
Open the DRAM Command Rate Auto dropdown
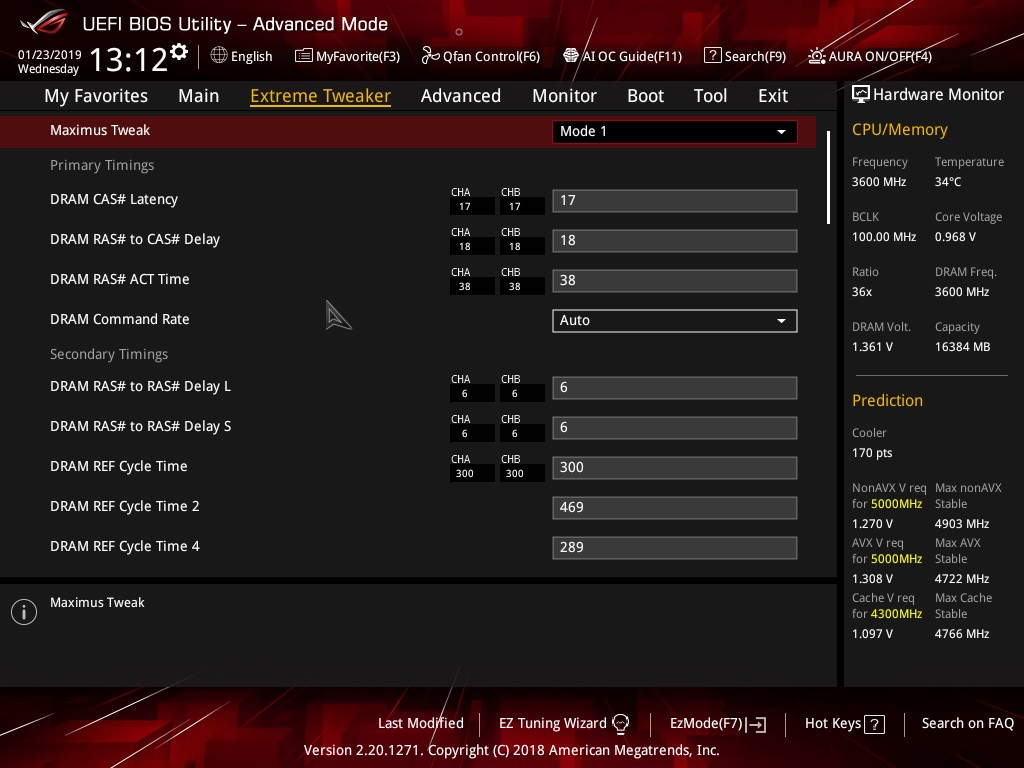click(x=675, y=321)
